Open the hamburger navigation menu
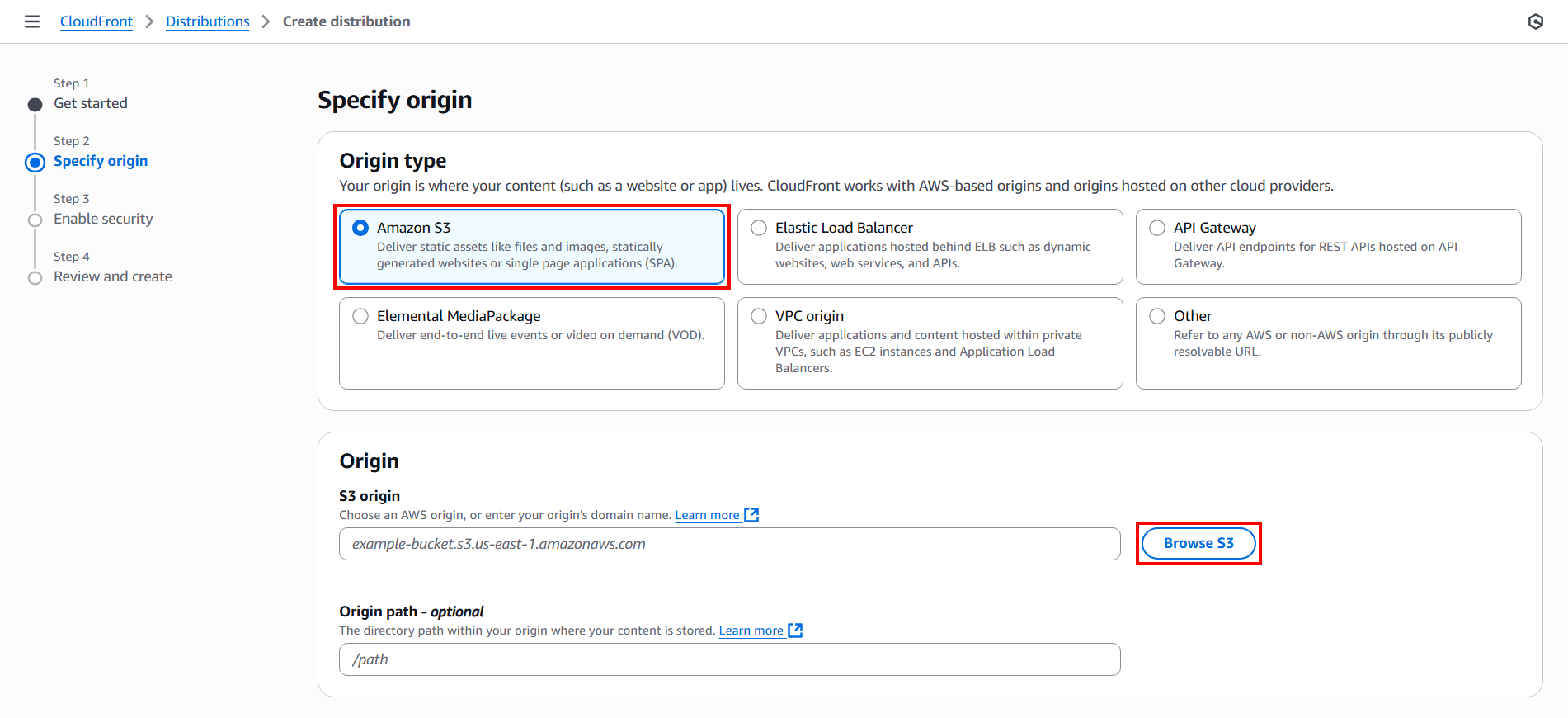This screenshot has height=718, width=1568. coord(32,21)
